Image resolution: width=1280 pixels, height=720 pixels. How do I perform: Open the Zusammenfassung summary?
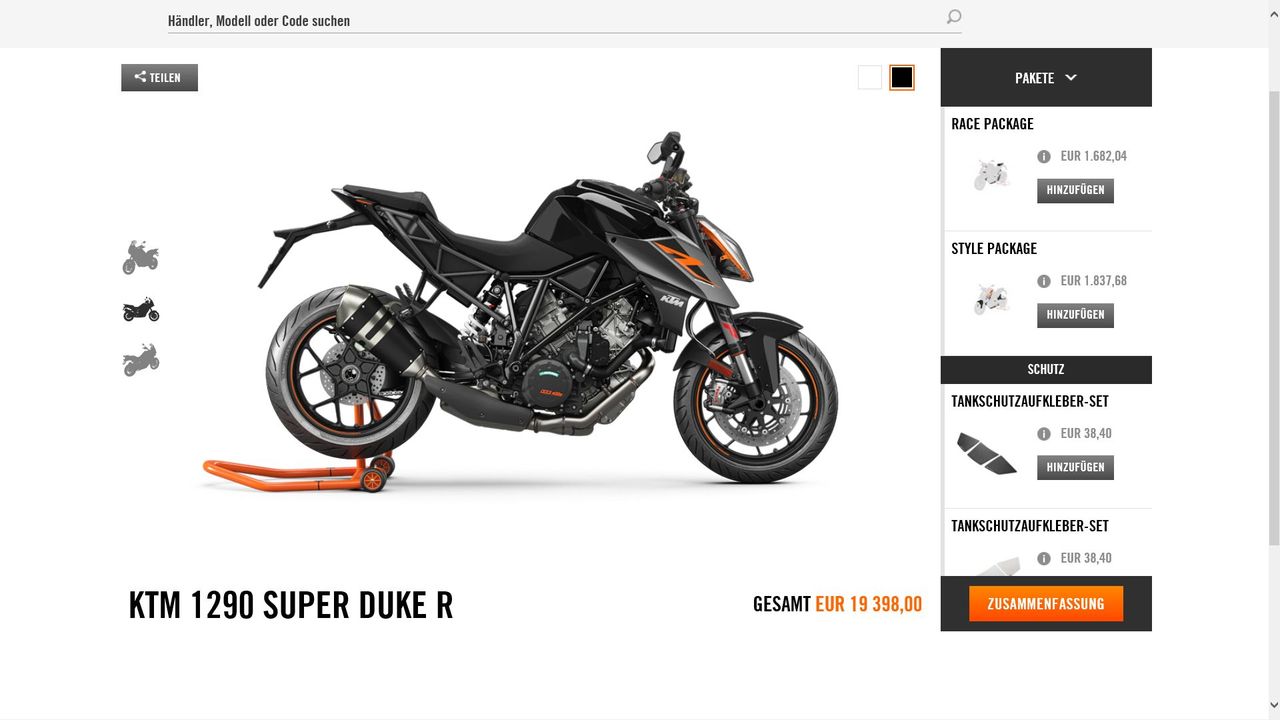pos(1046,604)
